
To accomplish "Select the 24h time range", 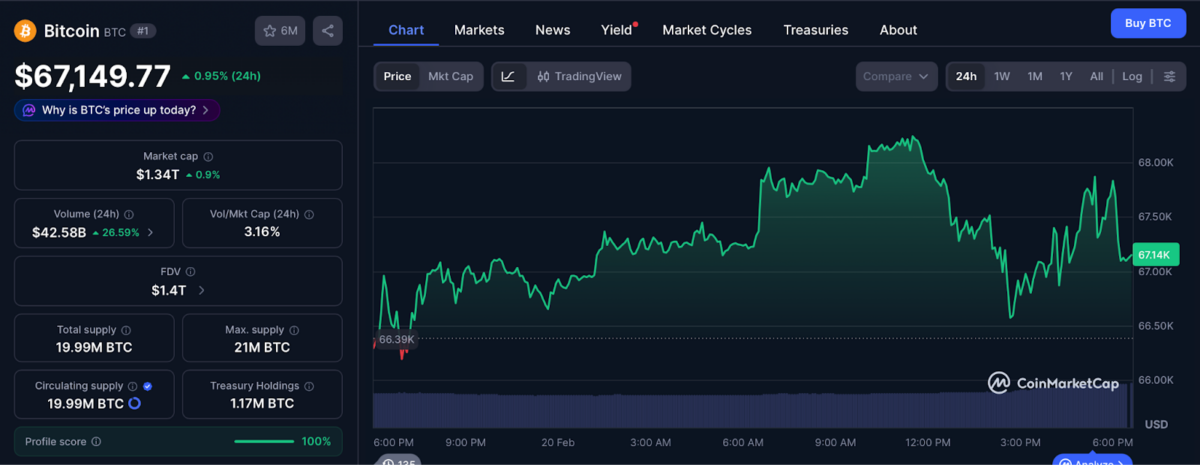I will click(x=966, y=76).
